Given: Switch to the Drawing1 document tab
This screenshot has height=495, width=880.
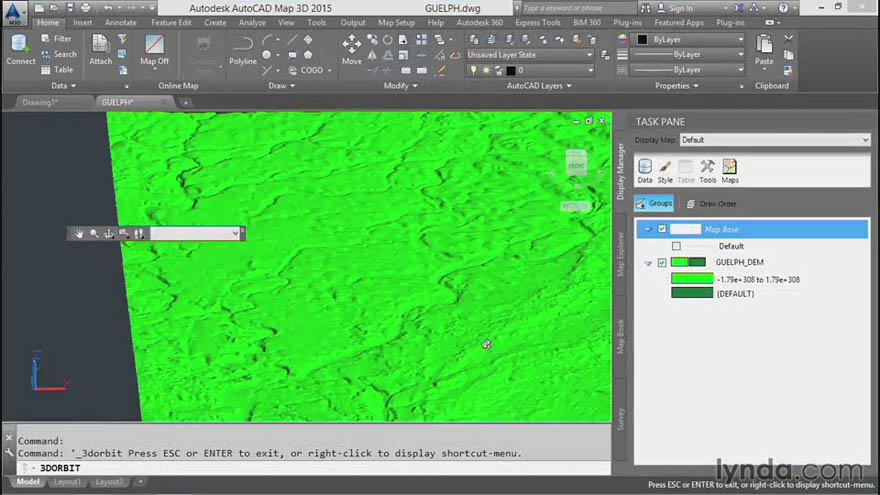Looking at the screenshot, I should point(40,103).
